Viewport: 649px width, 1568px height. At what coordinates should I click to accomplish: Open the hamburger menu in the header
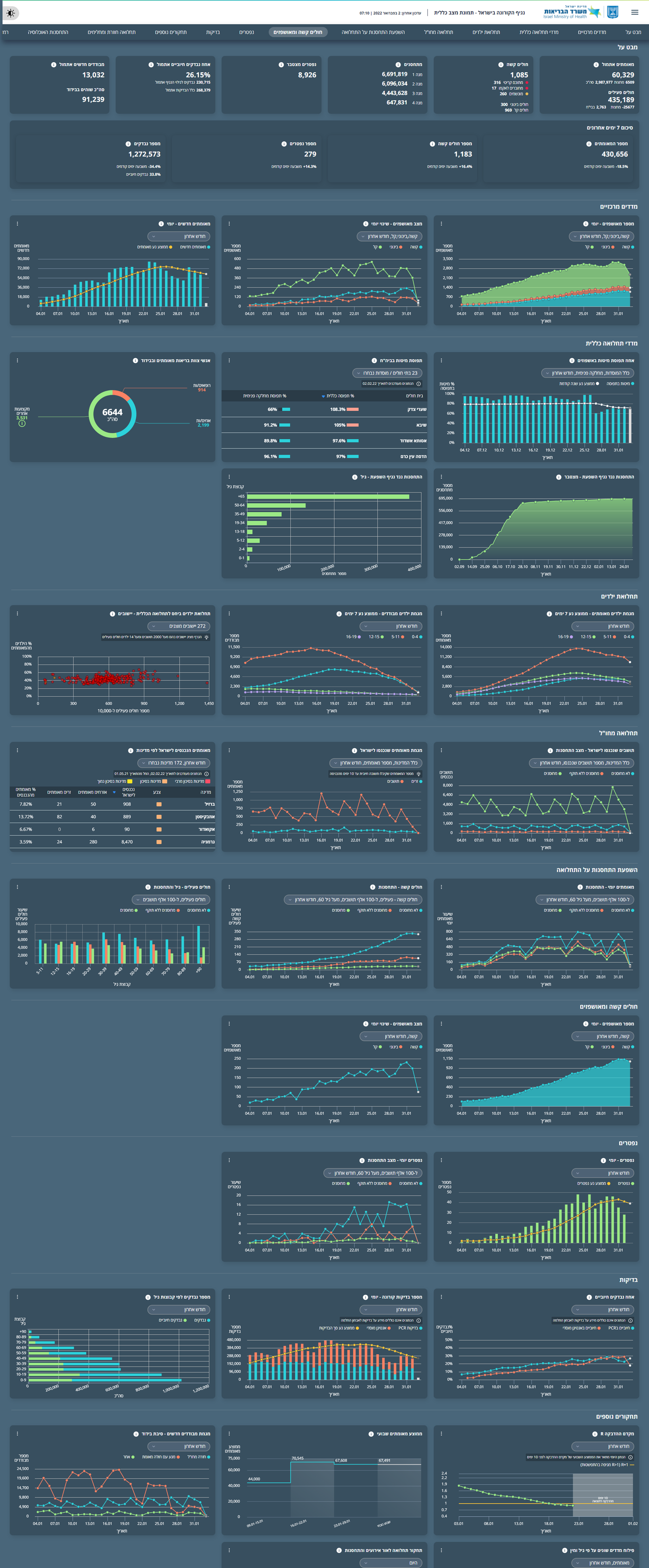pyautogui.click(x=635, y=12)
